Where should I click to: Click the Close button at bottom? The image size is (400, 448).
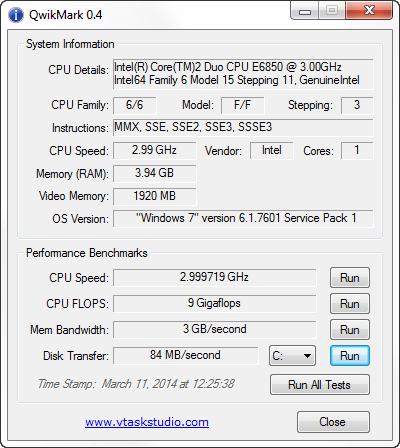(333, 422)
